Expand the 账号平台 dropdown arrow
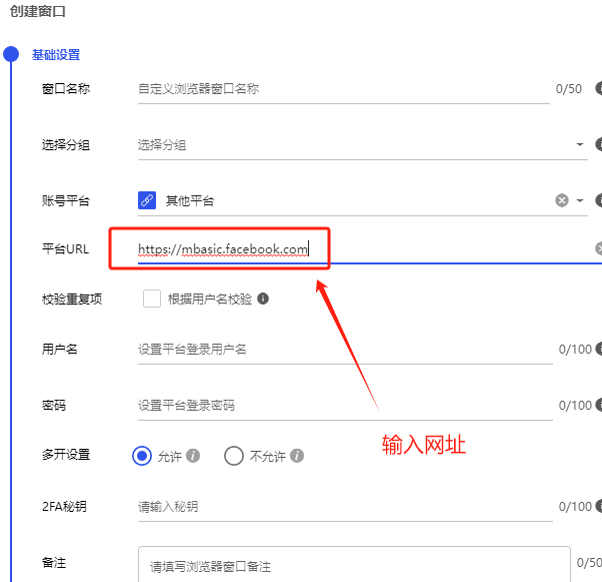This screenshot has height=582, width=602. [x=580, y=200]
